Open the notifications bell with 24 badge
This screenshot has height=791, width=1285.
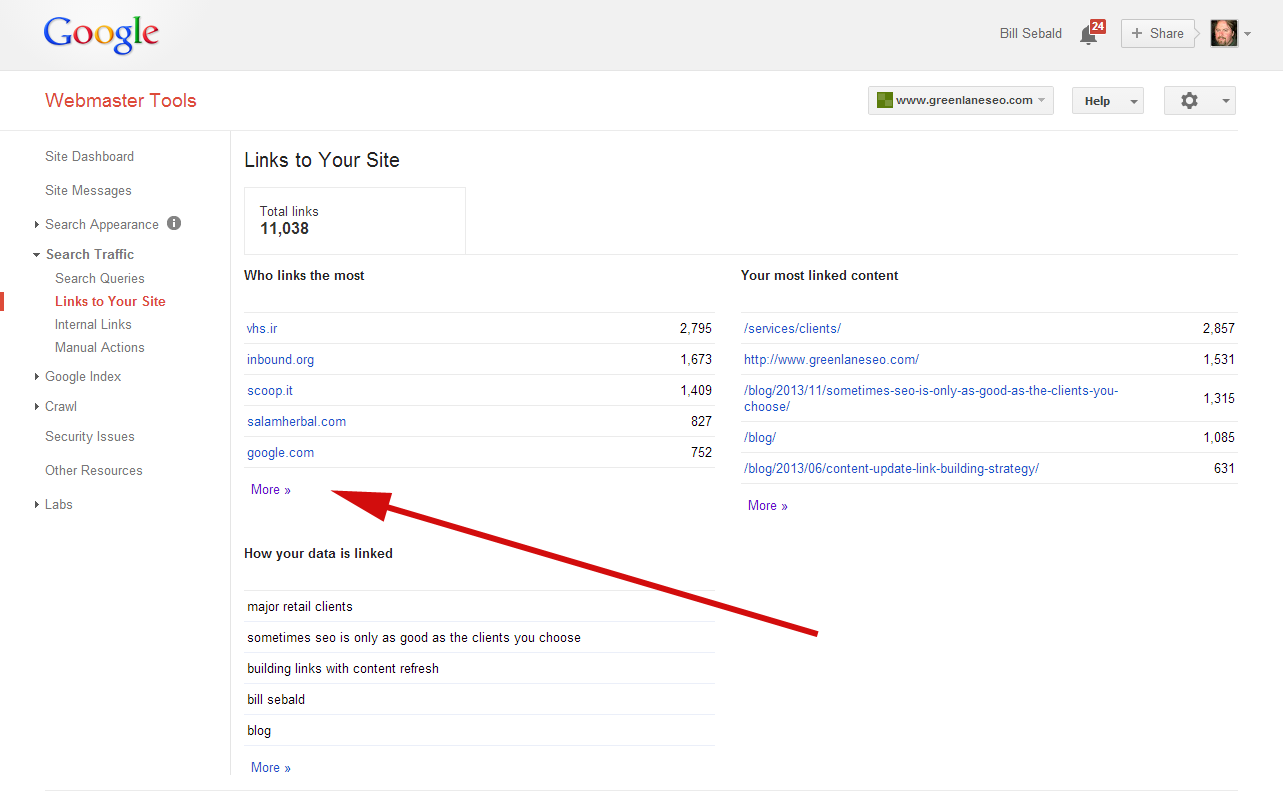click(x=1092, y=33)
